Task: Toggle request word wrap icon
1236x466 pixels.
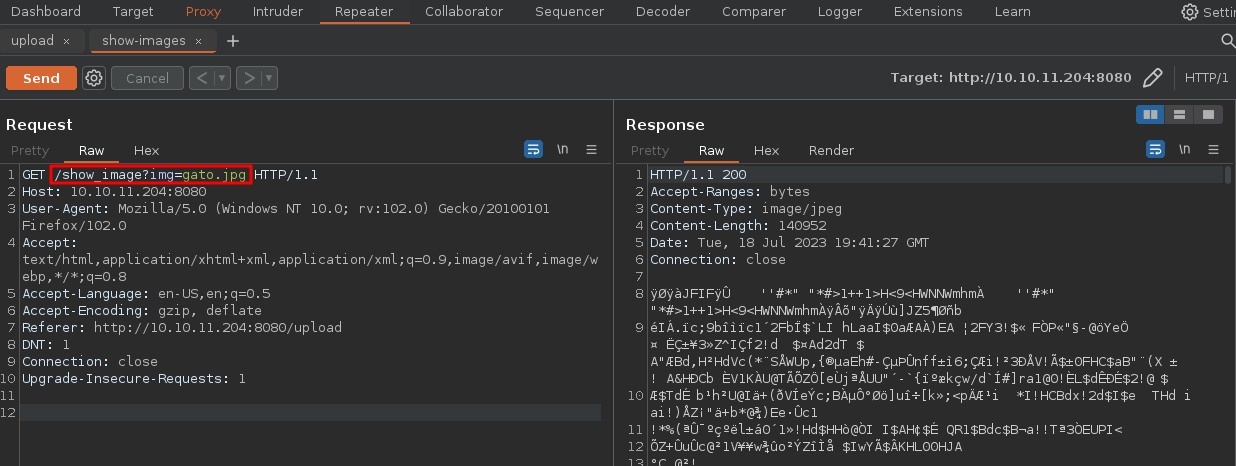Action: (x=534, y=149)
